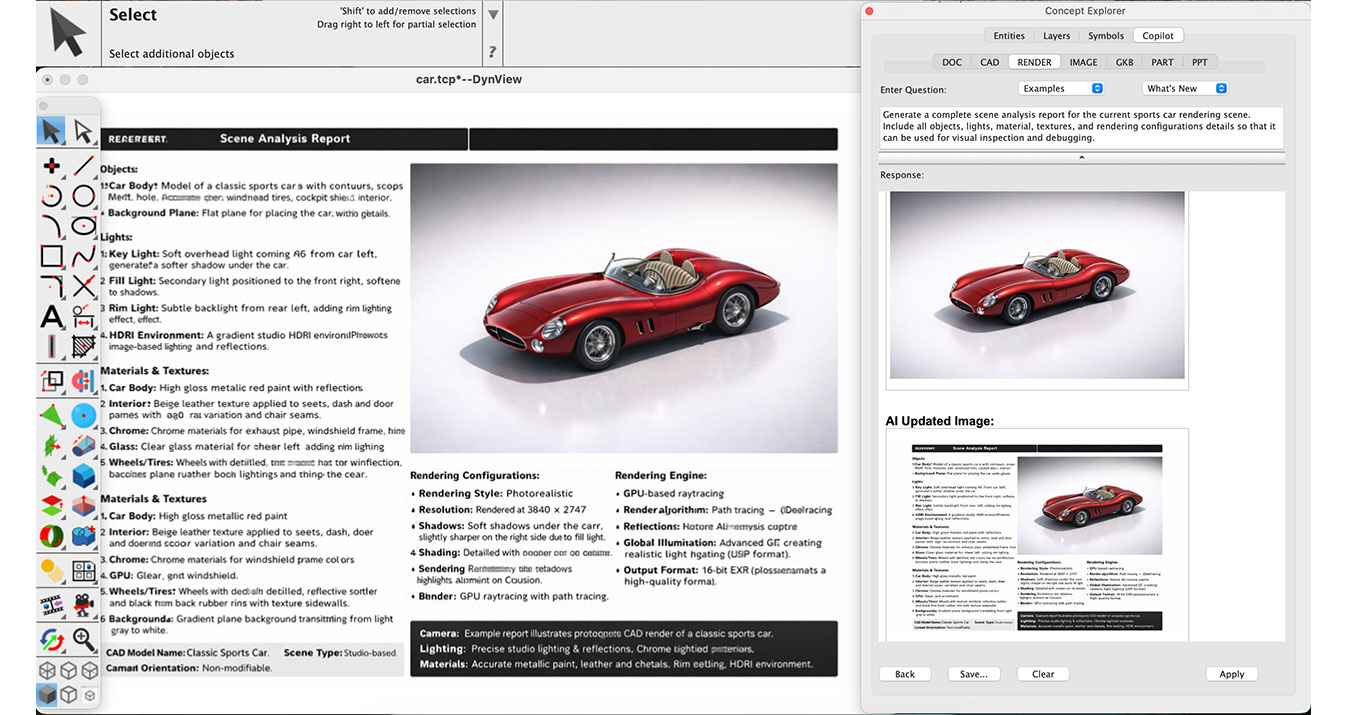1347x715 pixels.
Task: Select the blue sphere primitive tool
Action: pos(83,414)
